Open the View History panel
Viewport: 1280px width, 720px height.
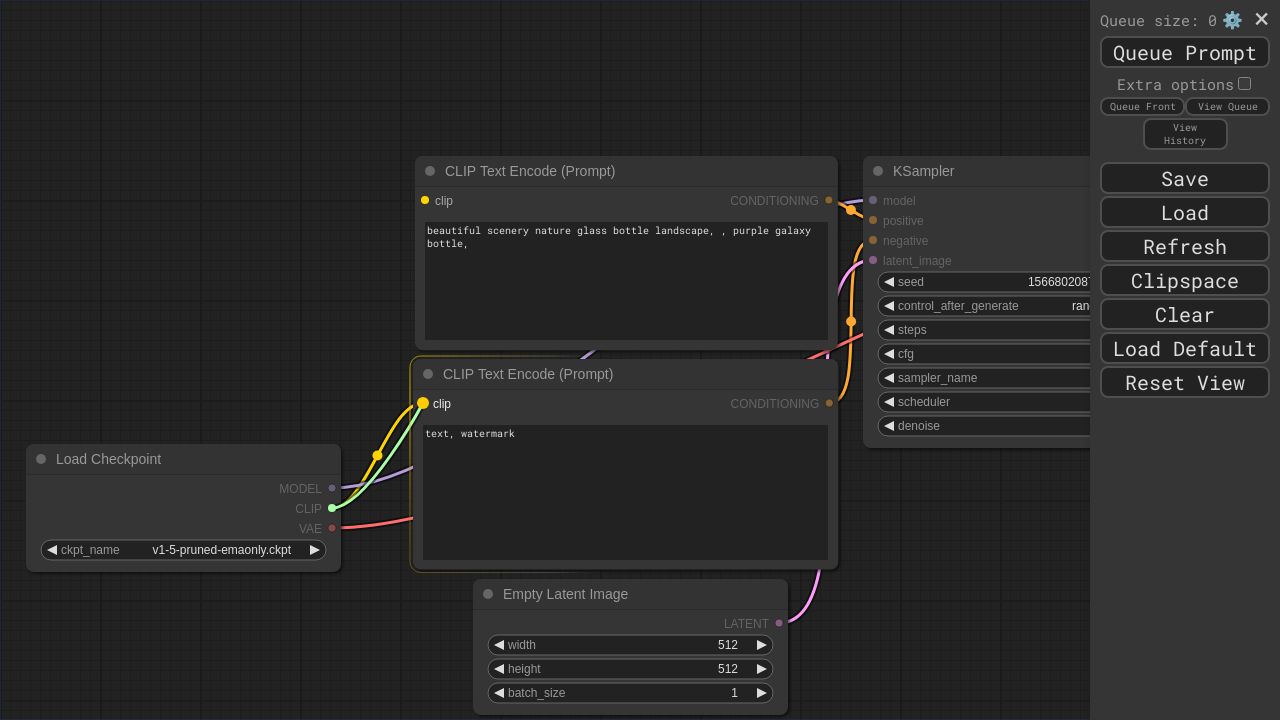pyautogui.click(x=1184, y=134)
